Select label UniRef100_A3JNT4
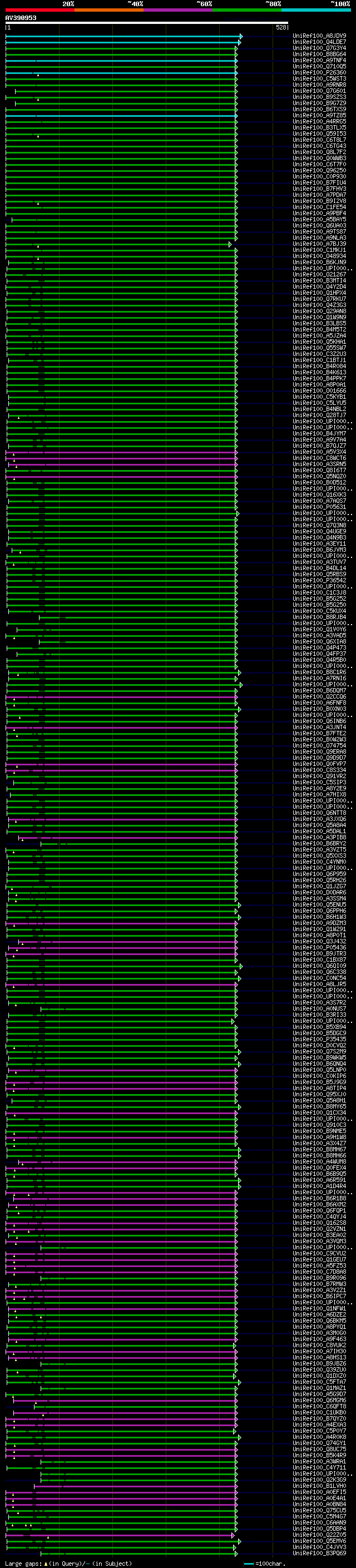This screenshot has height=1568, width=356. (319, 728)
